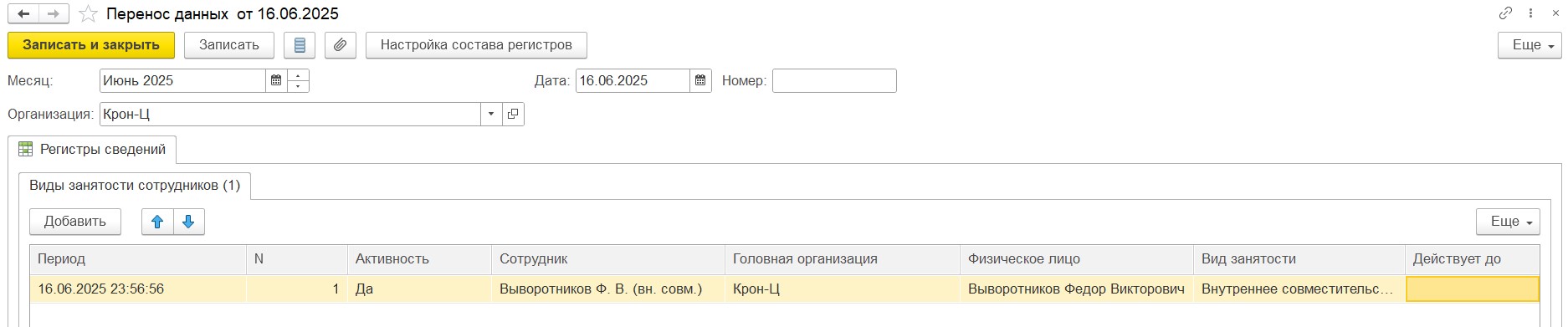Open calendar picker for Дата field

tap(701, 81)
